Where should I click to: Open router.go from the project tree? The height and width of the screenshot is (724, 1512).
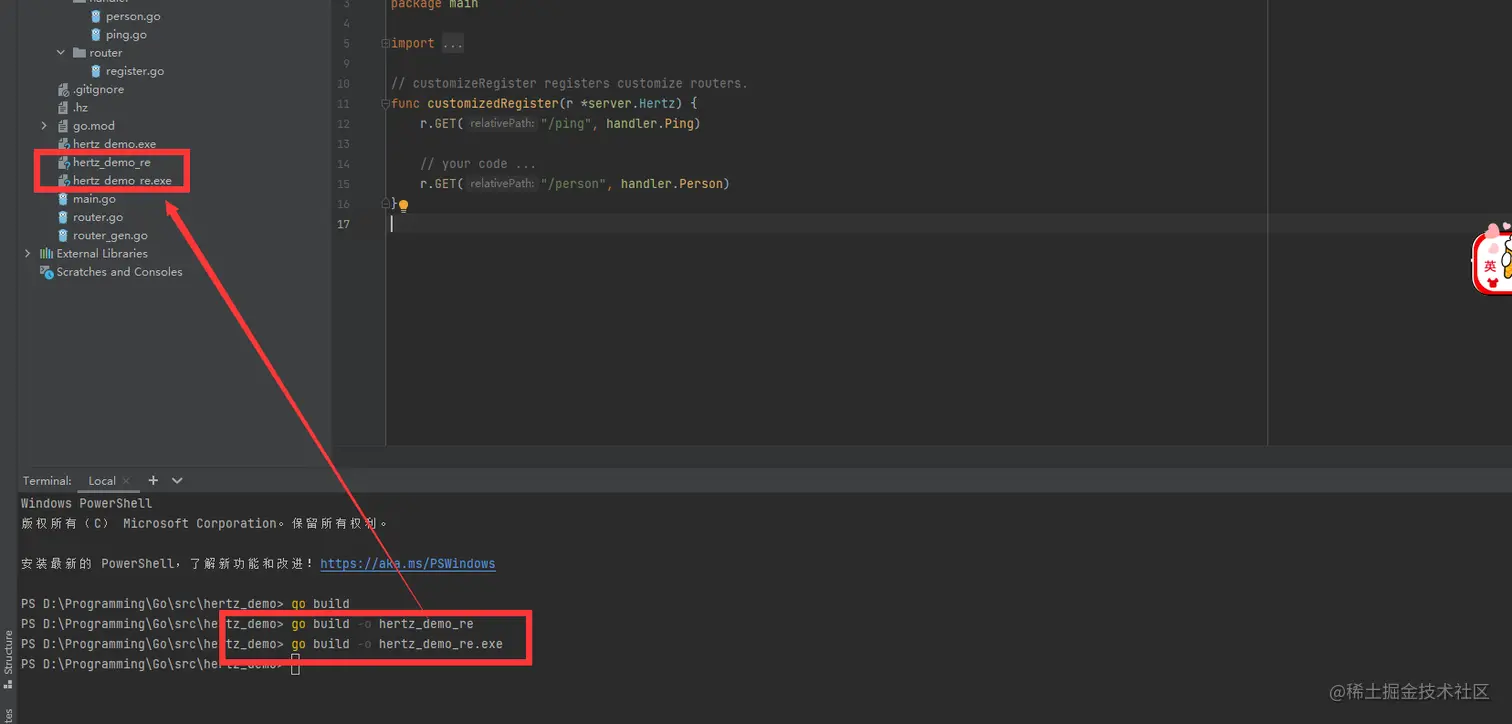(98, 217)
